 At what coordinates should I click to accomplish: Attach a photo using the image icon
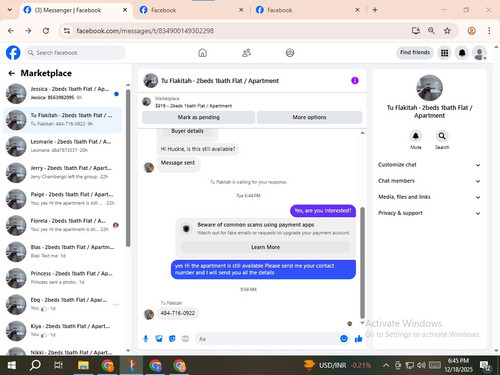pyautogui.click(x=159, y=339)
